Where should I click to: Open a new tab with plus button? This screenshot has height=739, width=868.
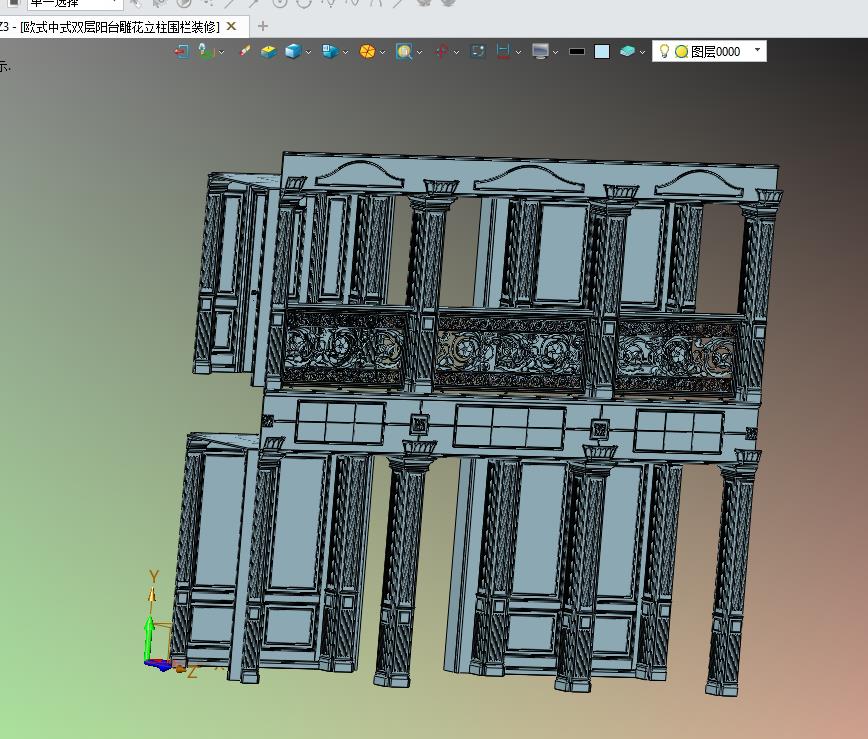(263, 26)
